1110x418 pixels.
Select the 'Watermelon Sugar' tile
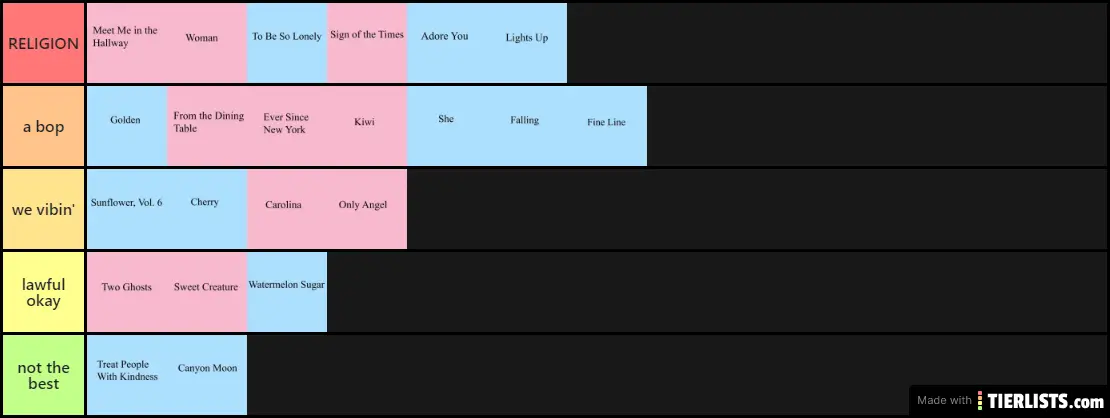tap(287, 291)
